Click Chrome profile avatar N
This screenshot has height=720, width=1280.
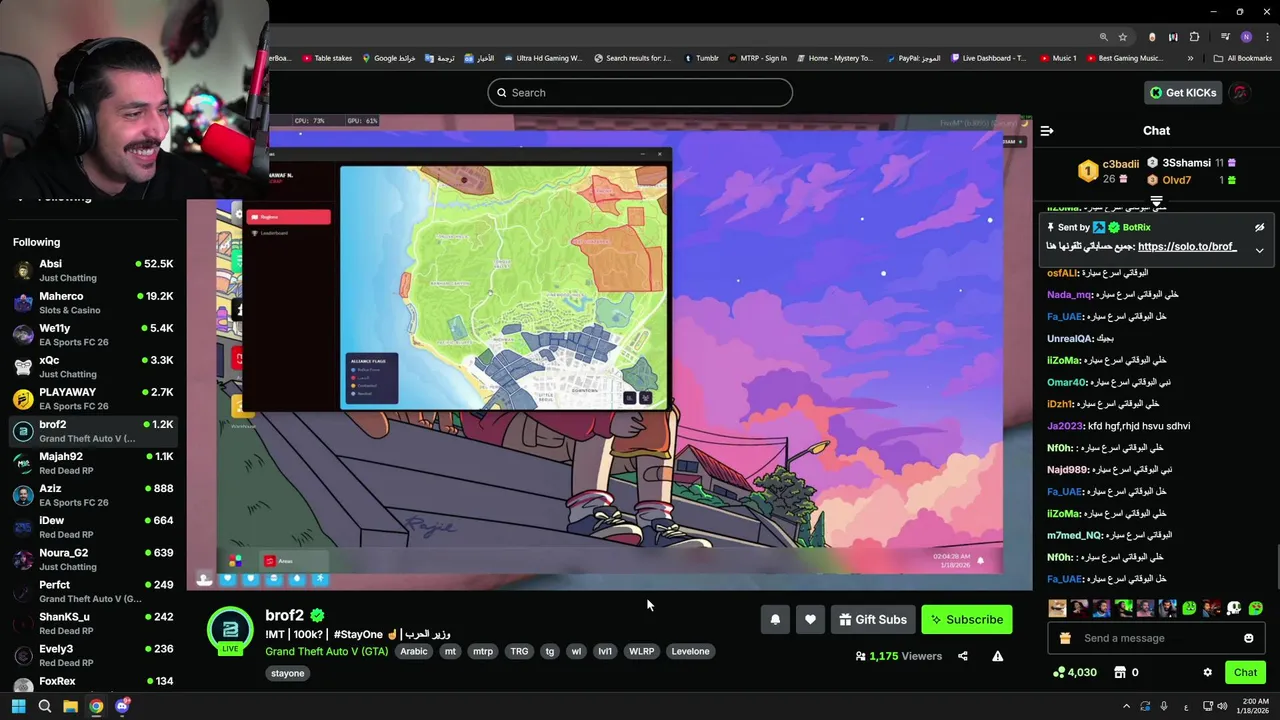1246,37
